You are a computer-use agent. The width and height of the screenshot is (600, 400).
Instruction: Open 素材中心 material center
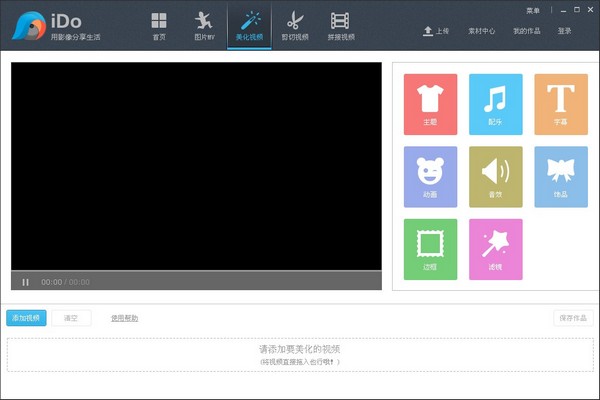click(x=483, y=31)
